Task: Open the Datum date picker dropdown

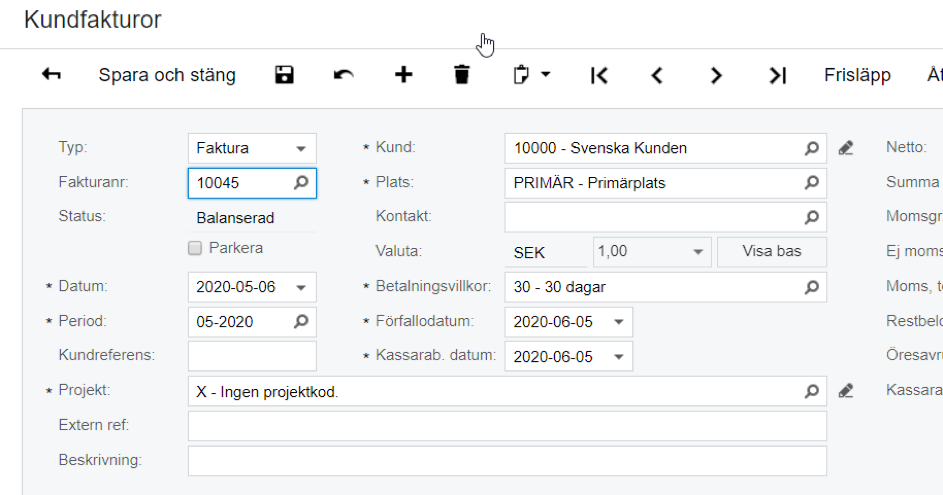Action: pyautogui.click(x=301, y=287)
